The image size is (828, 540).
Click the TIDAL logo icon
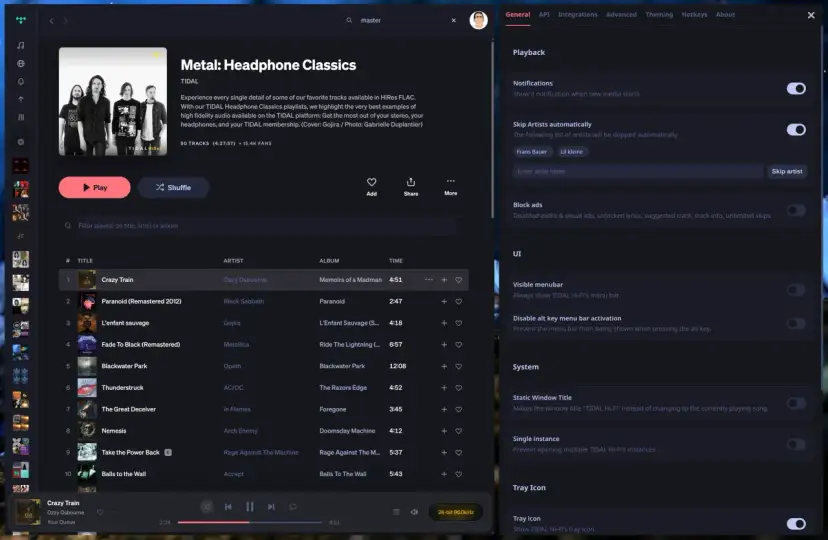click(x=21, y=20)
